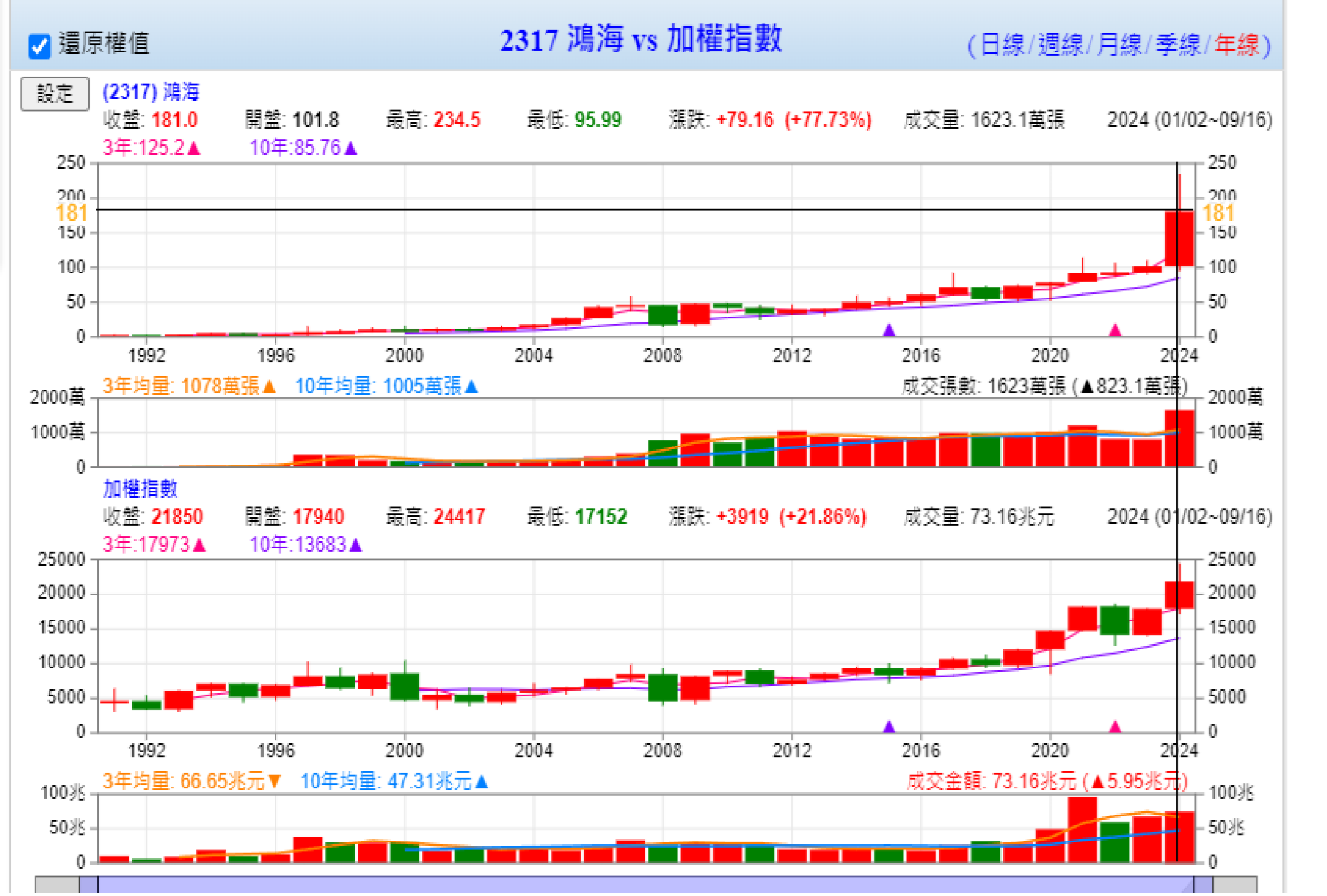Click the (2317) 鴻海 stock name link

click(x=151, y=92)
